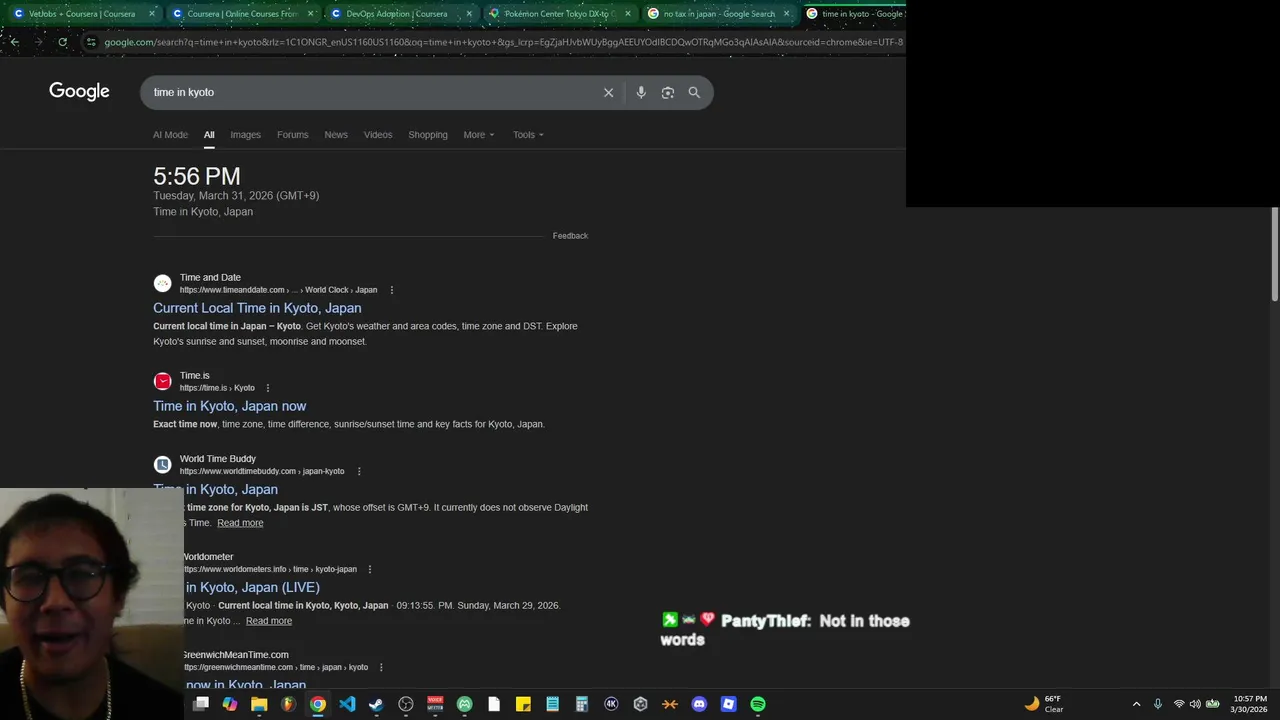
Task: Open Calculator from the taskbar
Action: pos(581,704)
